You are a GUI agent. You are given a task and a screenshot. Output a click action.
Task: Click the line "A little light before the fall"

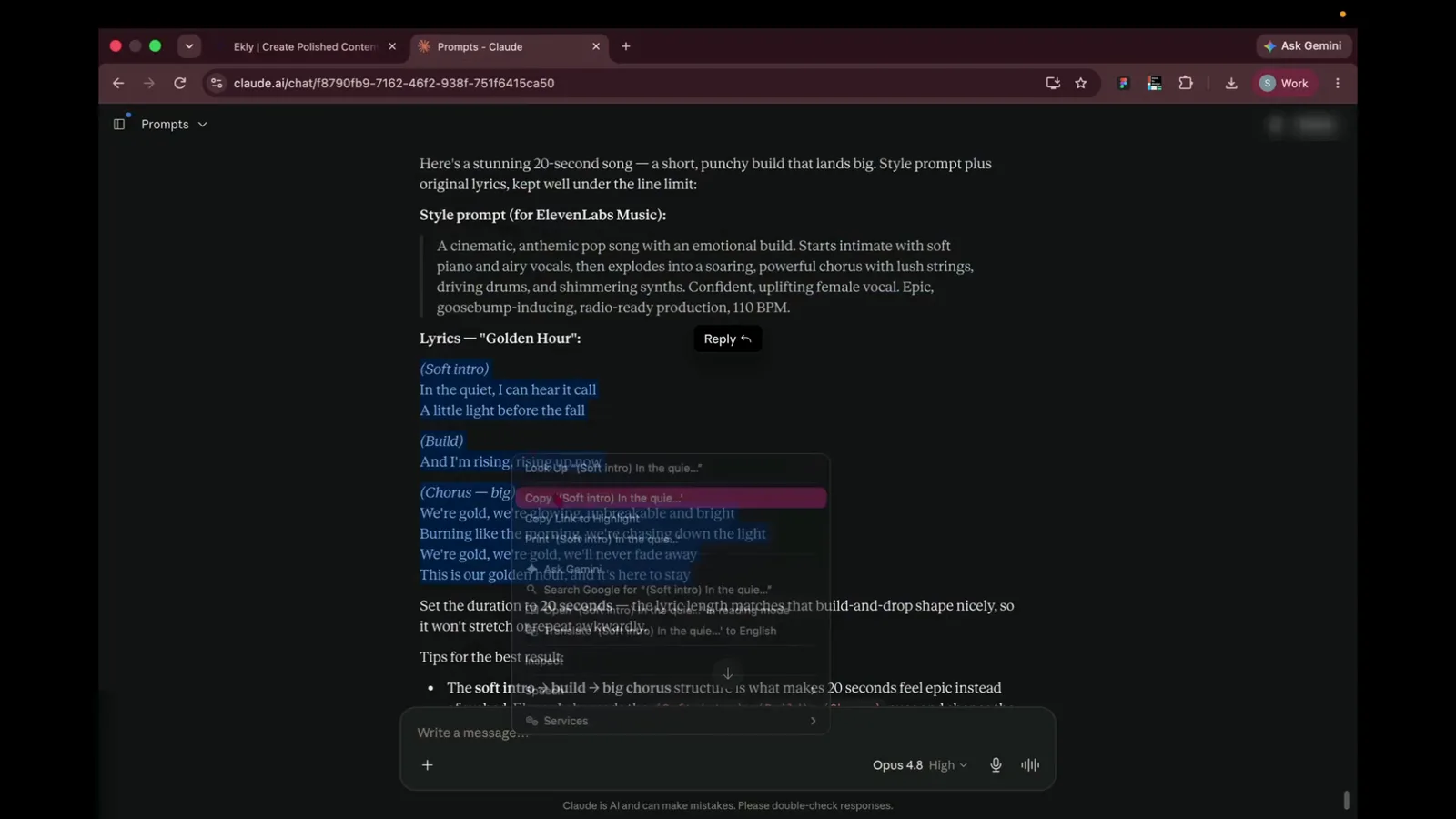point(502,410)
